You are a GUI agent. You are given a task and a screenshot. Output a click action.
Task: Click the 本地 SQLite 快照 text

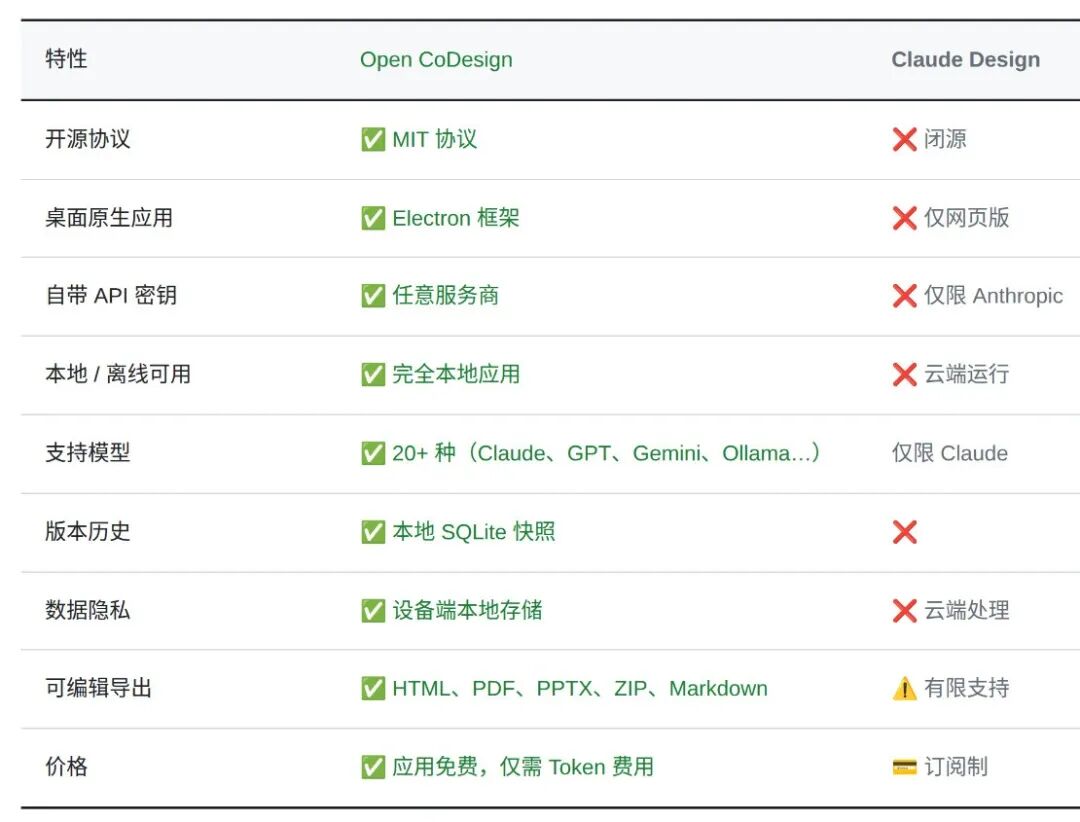click(x=473, y=532)
